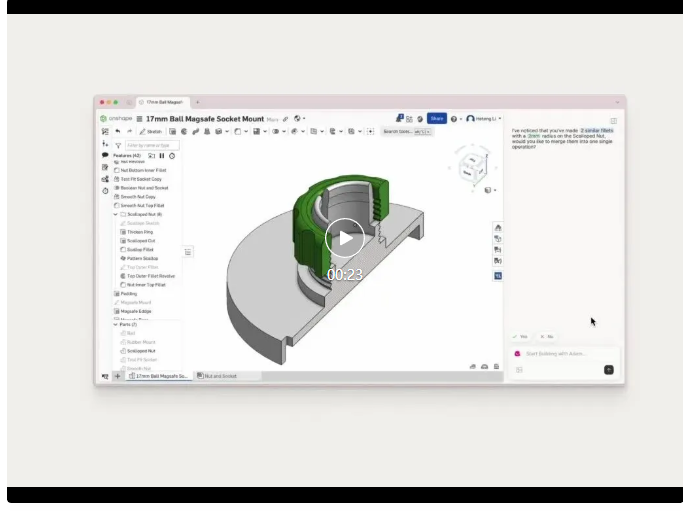Click the Onshape logo
The width and height of the screenshot is (683, 511).
(116, 118)
